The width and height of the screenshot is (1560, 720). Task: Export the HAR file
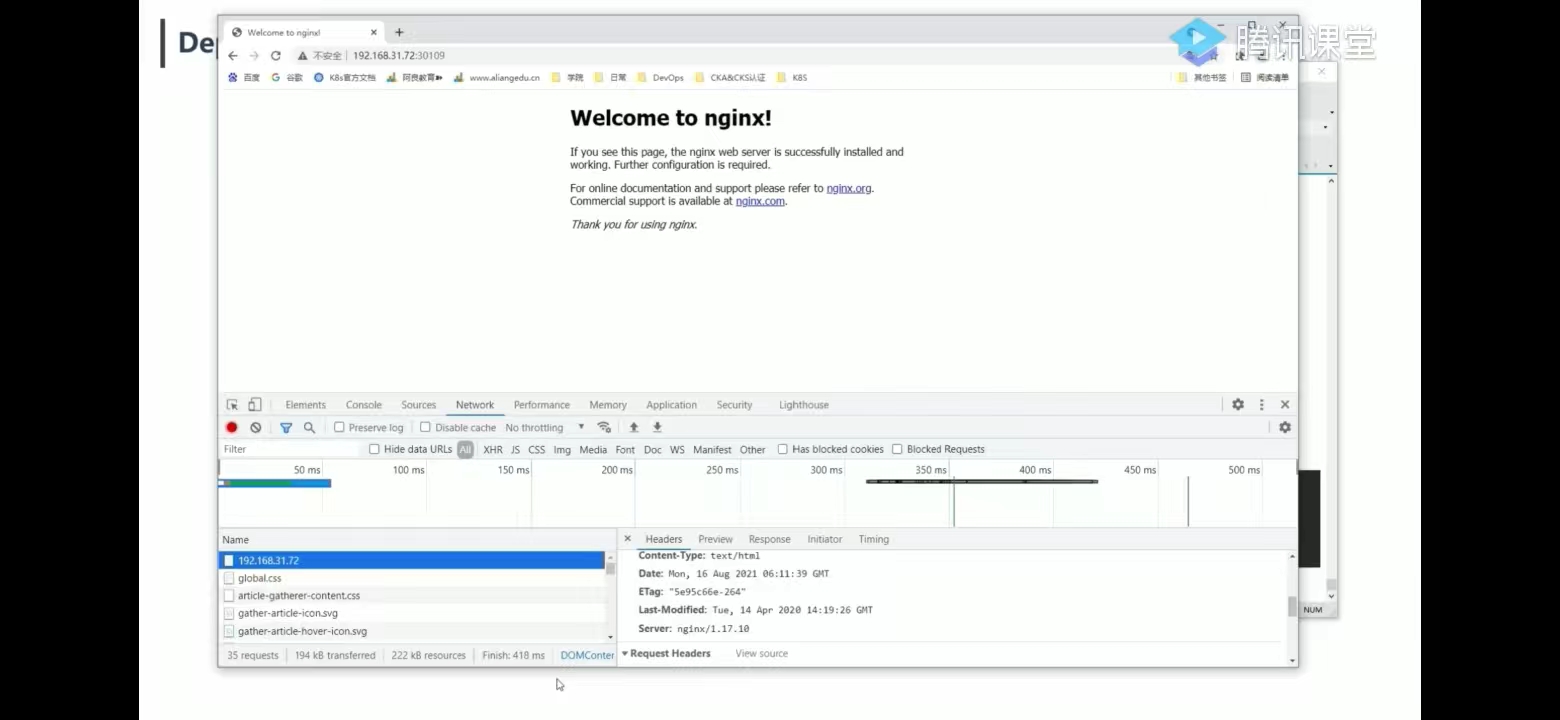(657, 428)
